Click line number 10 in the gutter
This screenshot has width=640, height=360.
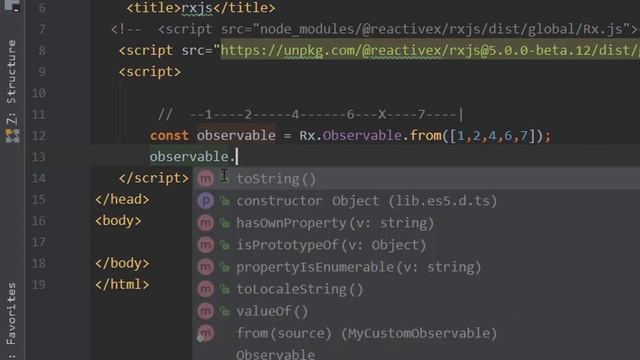(x=39, y=93)
